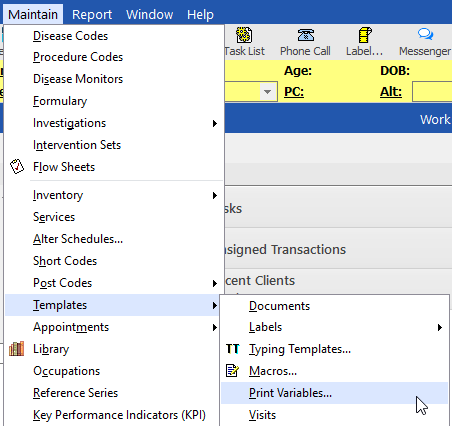Launch the Messenger chat icon
Screen dimensions: 452x426
pos(425,34)
